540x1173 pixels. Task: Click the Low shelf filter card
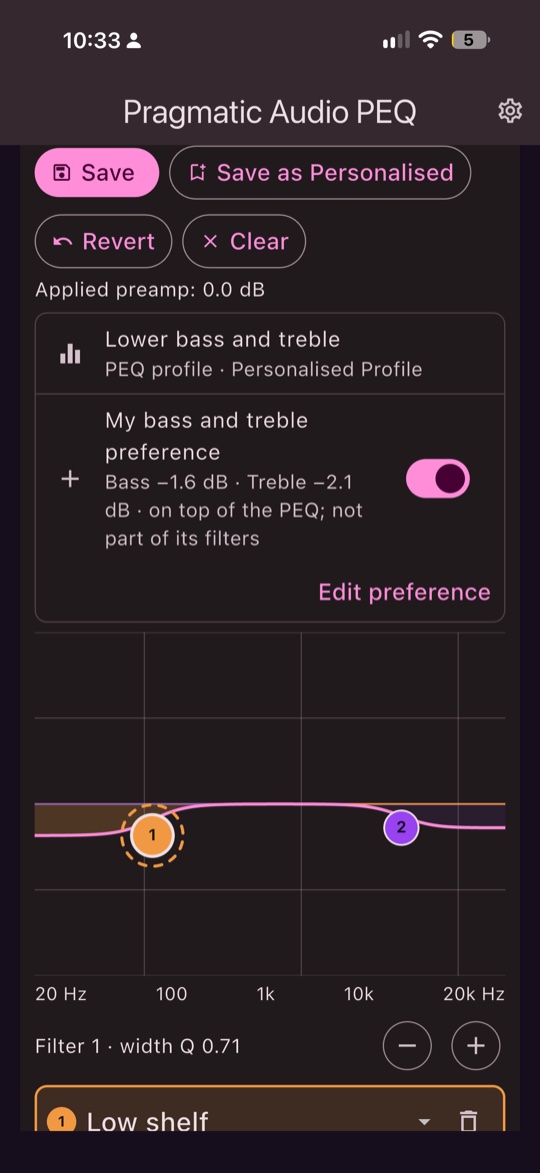pos(270,1109)
